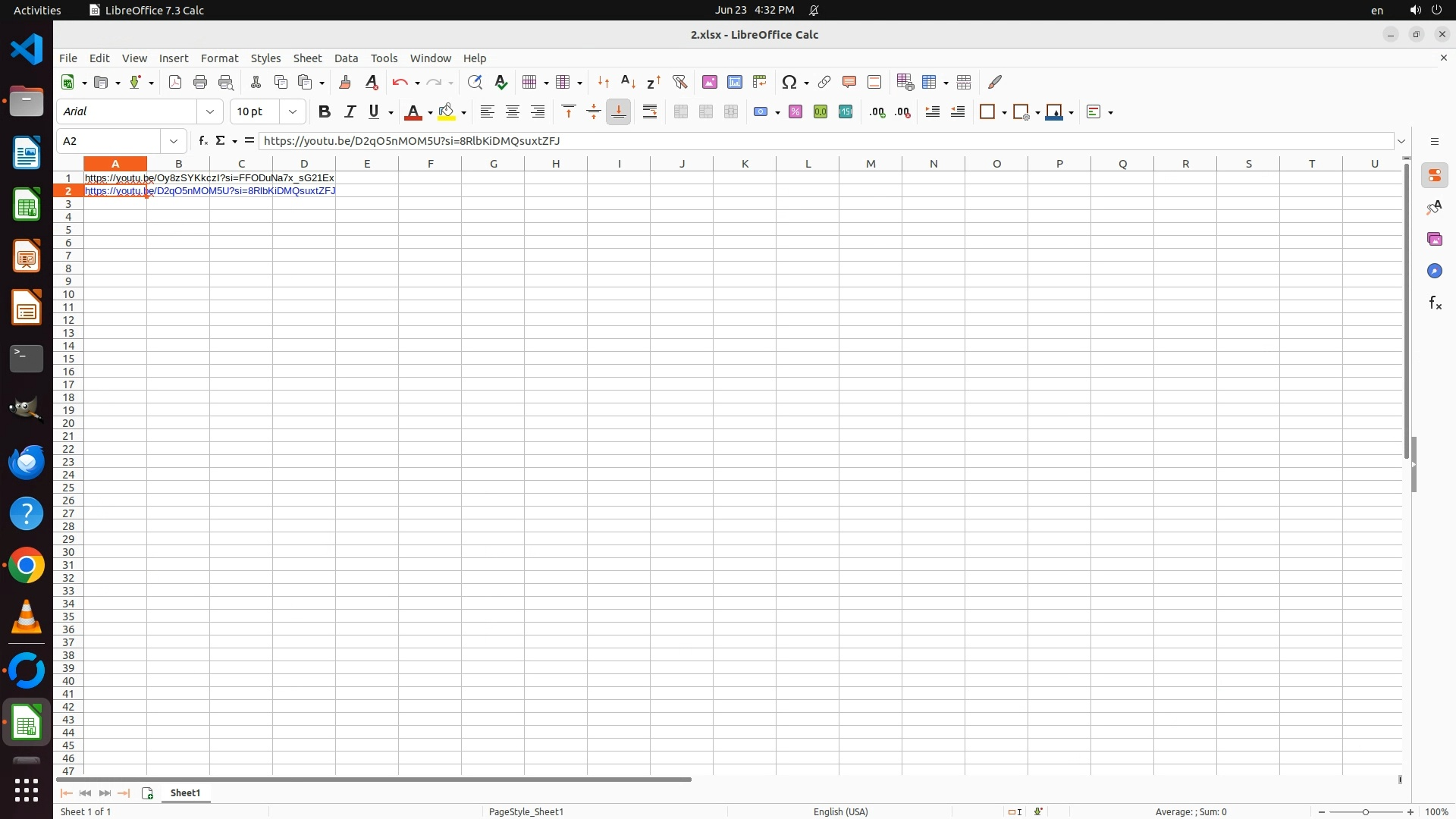Expand the font name dropdown

(210, 111)
